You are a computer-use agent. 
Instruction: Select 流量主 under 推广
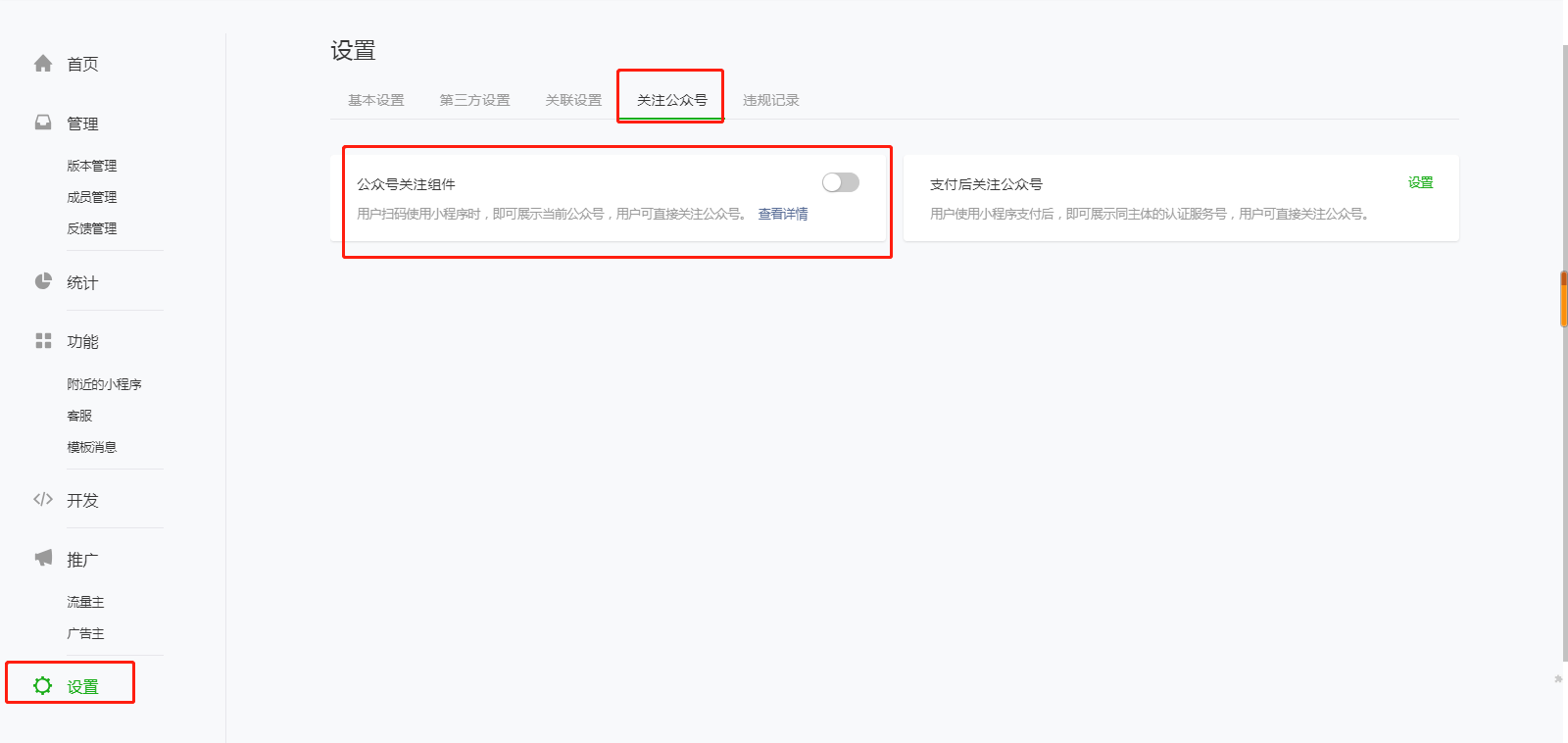tap(85, 602)
